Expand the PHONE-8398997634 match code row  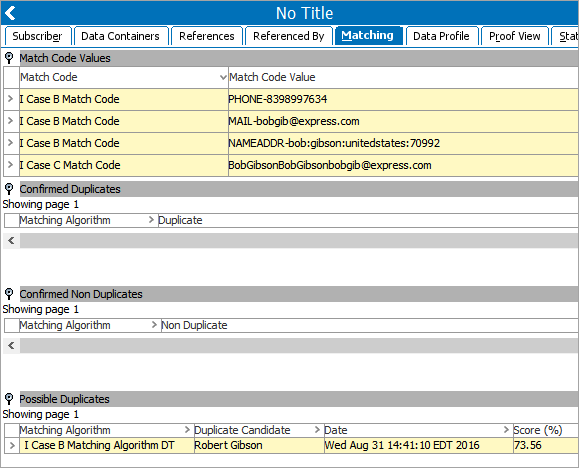coord(11,99)
